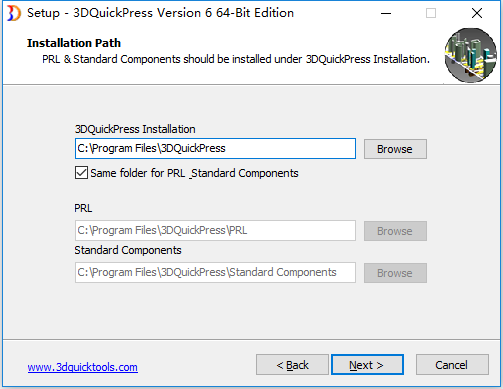The image size is (503, 389).
Task: Close the 3DQuickPress Setup window
Action: coord(477,13)
